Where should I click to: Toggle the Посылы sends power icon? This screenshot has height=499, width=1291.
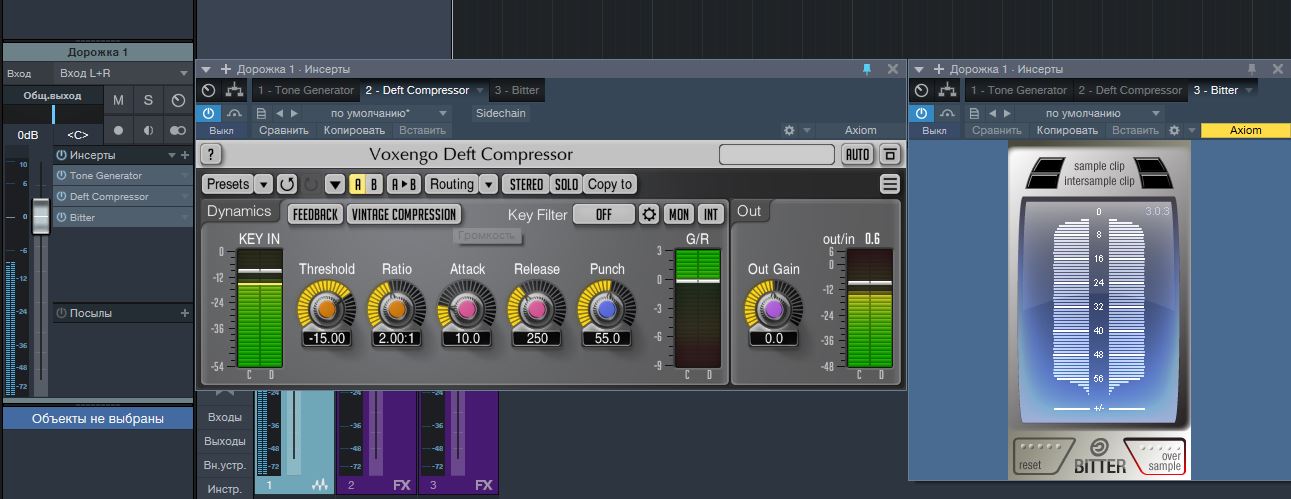61,313
